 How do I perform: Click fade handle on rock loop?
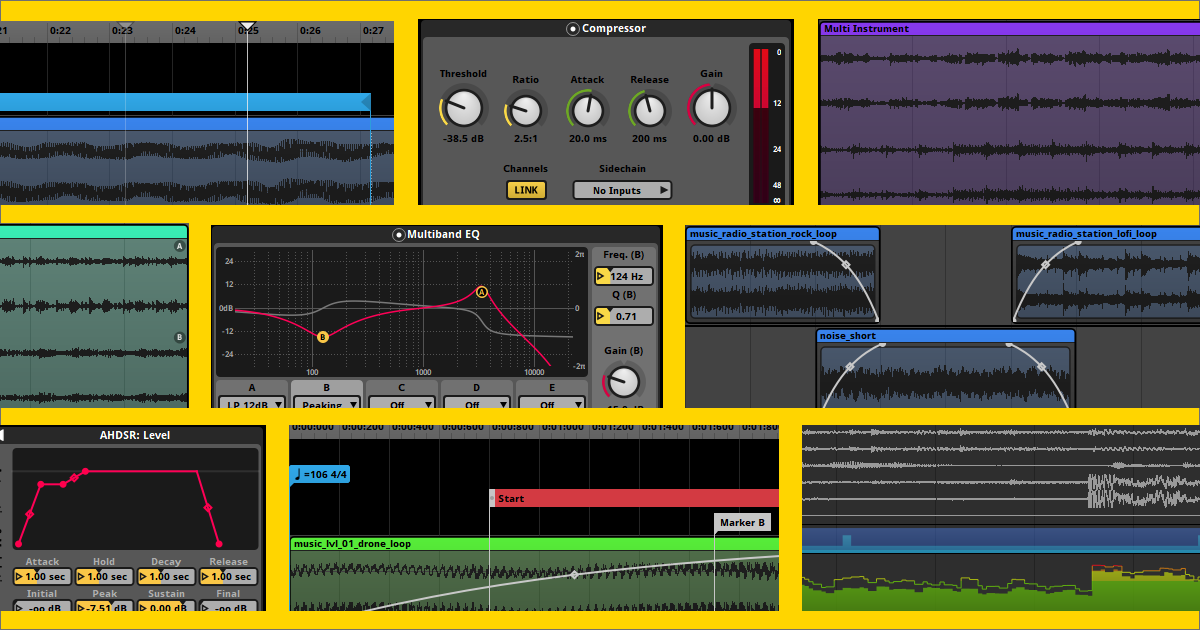[x=845, y=265]
